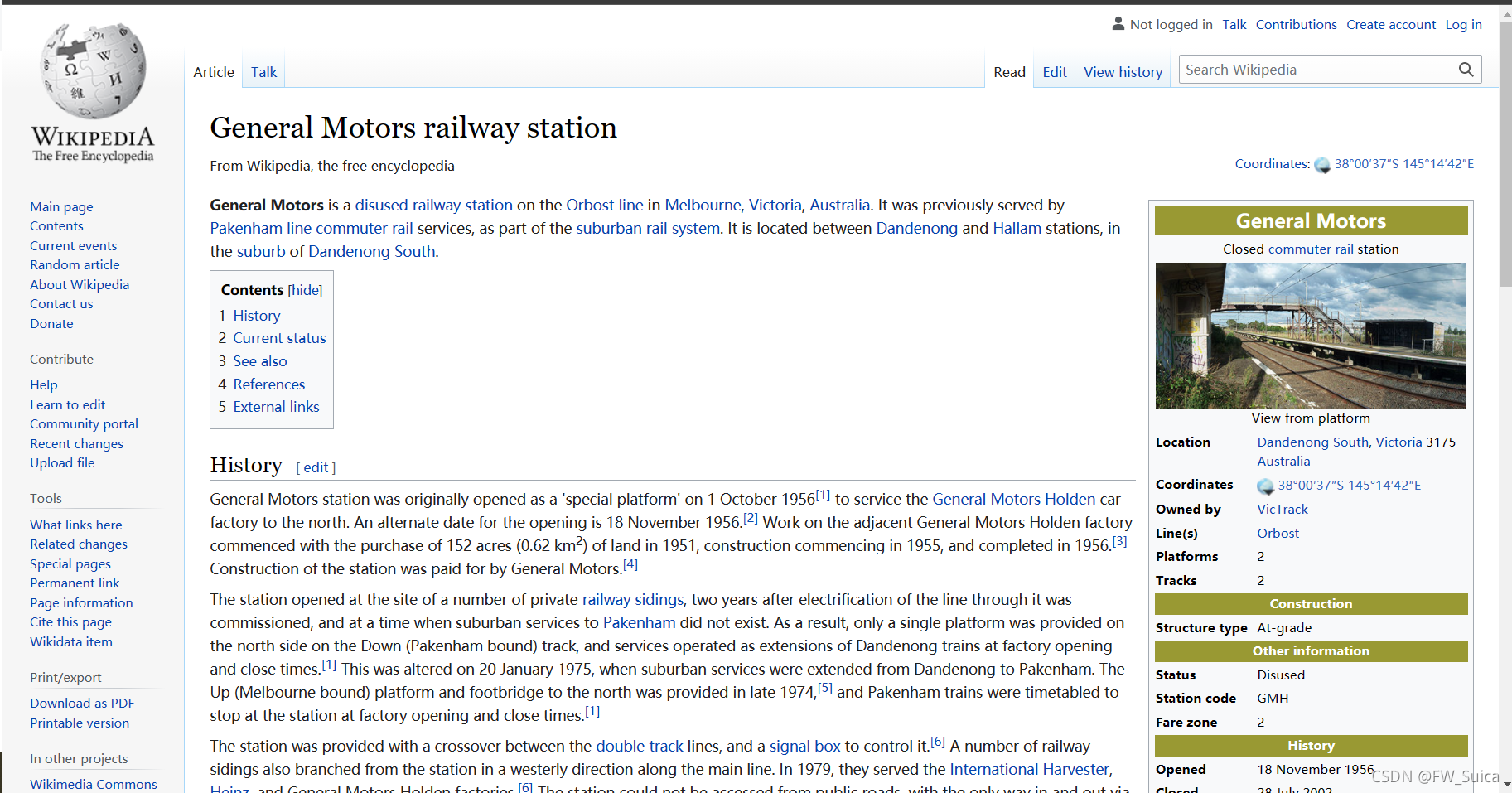Open the View history tab
Image resolution: width=1512 pixels, height=793 pixels.
1123,72
